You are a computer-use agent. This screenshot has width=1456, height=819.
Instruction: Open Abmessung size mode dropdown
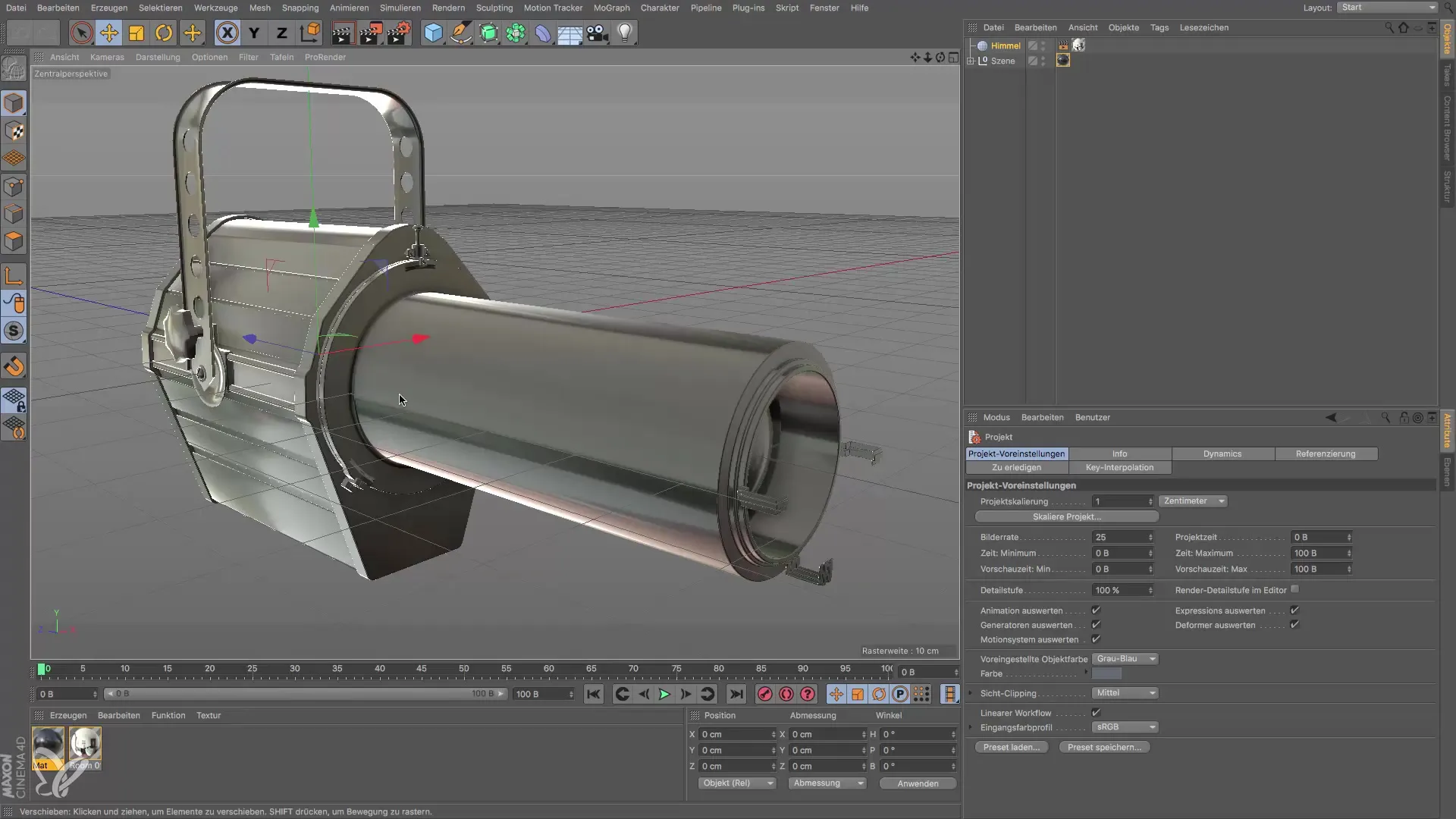coord(827,783)
